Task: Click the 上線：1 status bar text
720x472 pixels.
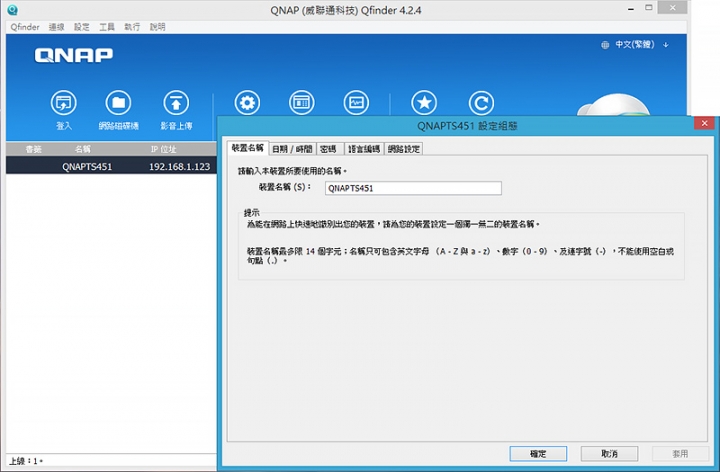Action: point(26,461)
